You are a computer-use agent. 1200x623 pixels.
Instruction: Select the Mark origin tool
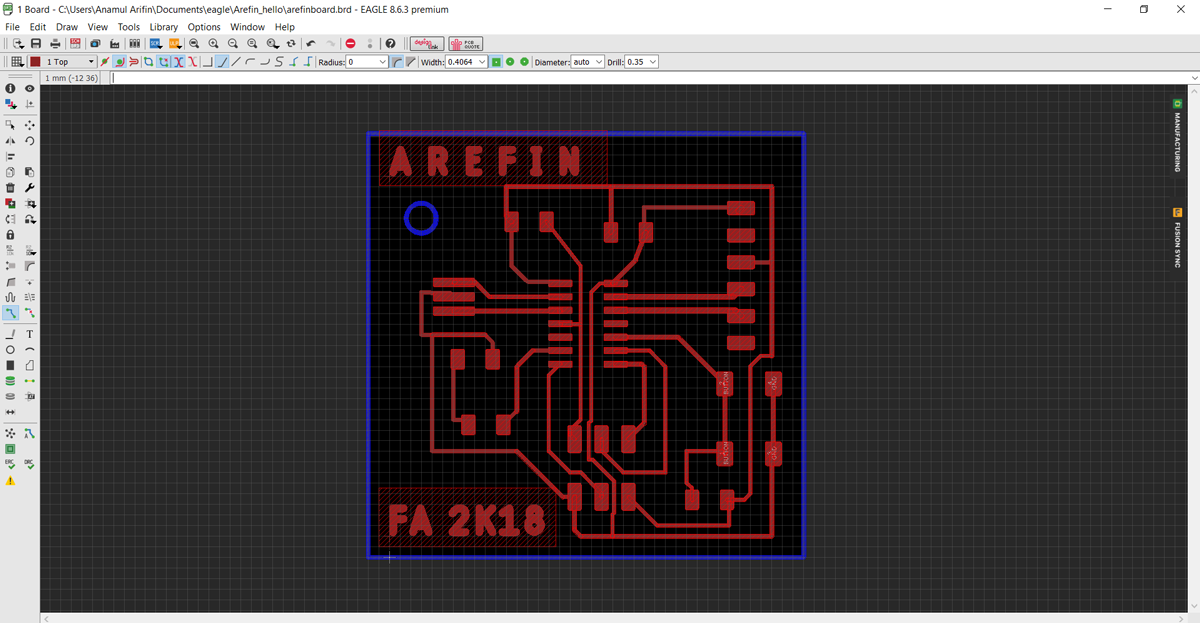pos(30,103)
